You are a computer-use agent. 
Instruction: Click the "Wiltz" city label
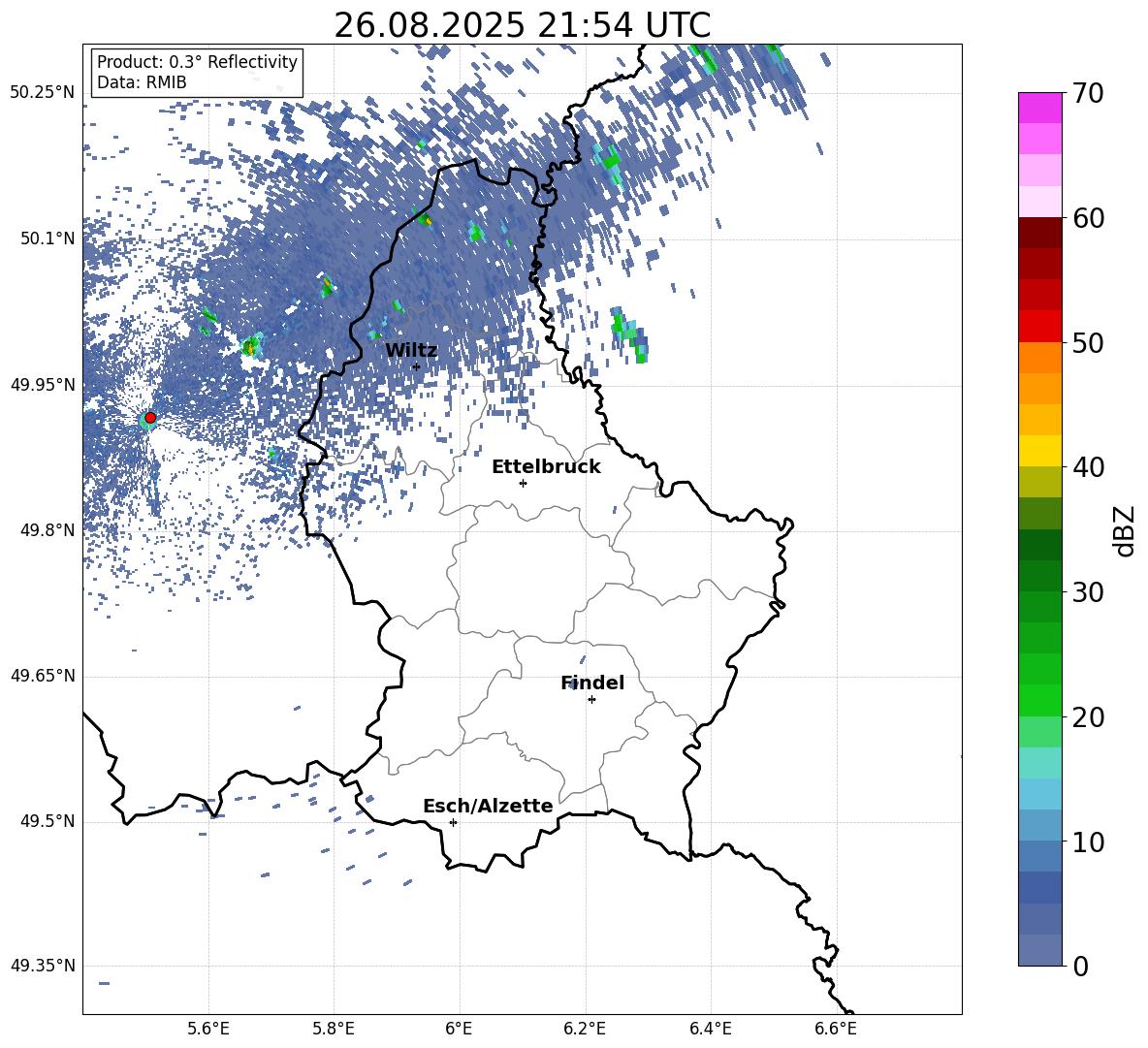click(411, 351)
